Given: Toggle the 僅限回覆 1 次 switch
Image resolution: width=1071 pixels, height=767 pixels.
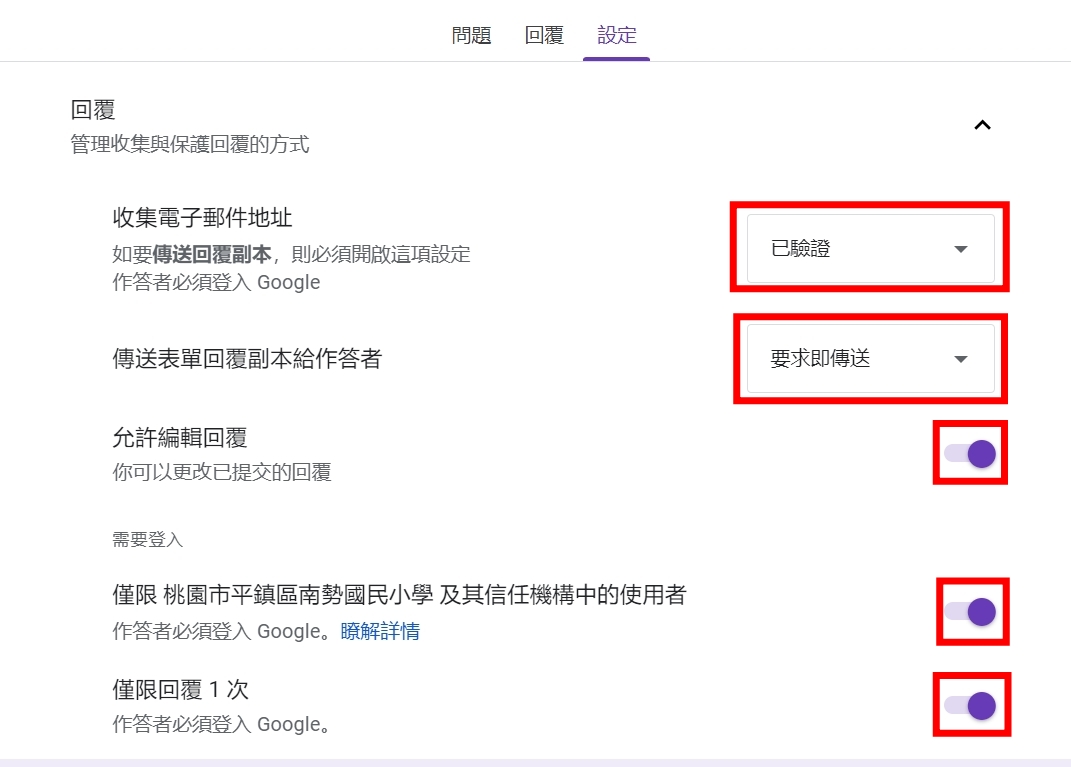Looking at the screenshot, I should (x=970, y=705).
